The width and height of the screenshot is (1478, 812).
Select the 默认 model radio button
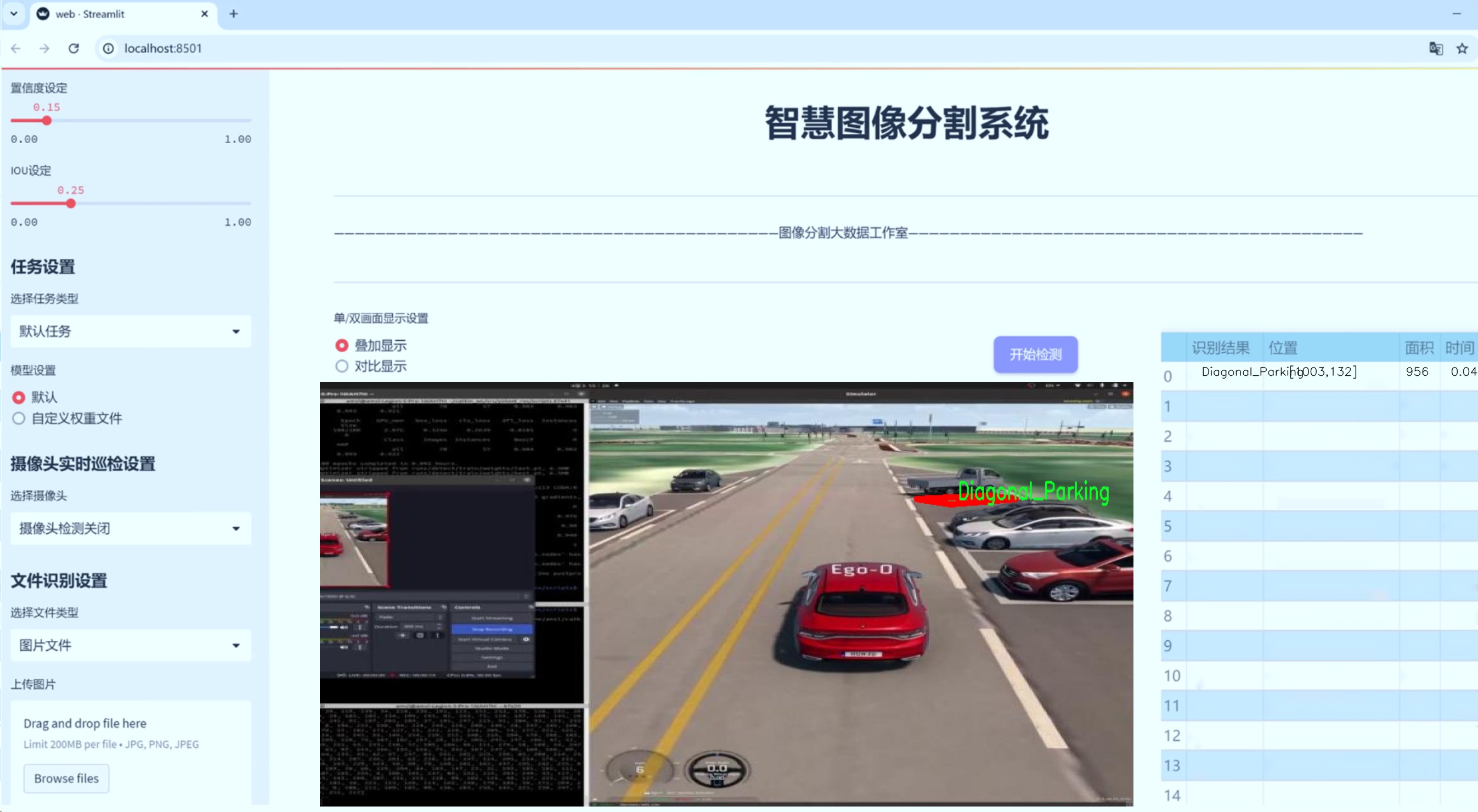point(18,397)
